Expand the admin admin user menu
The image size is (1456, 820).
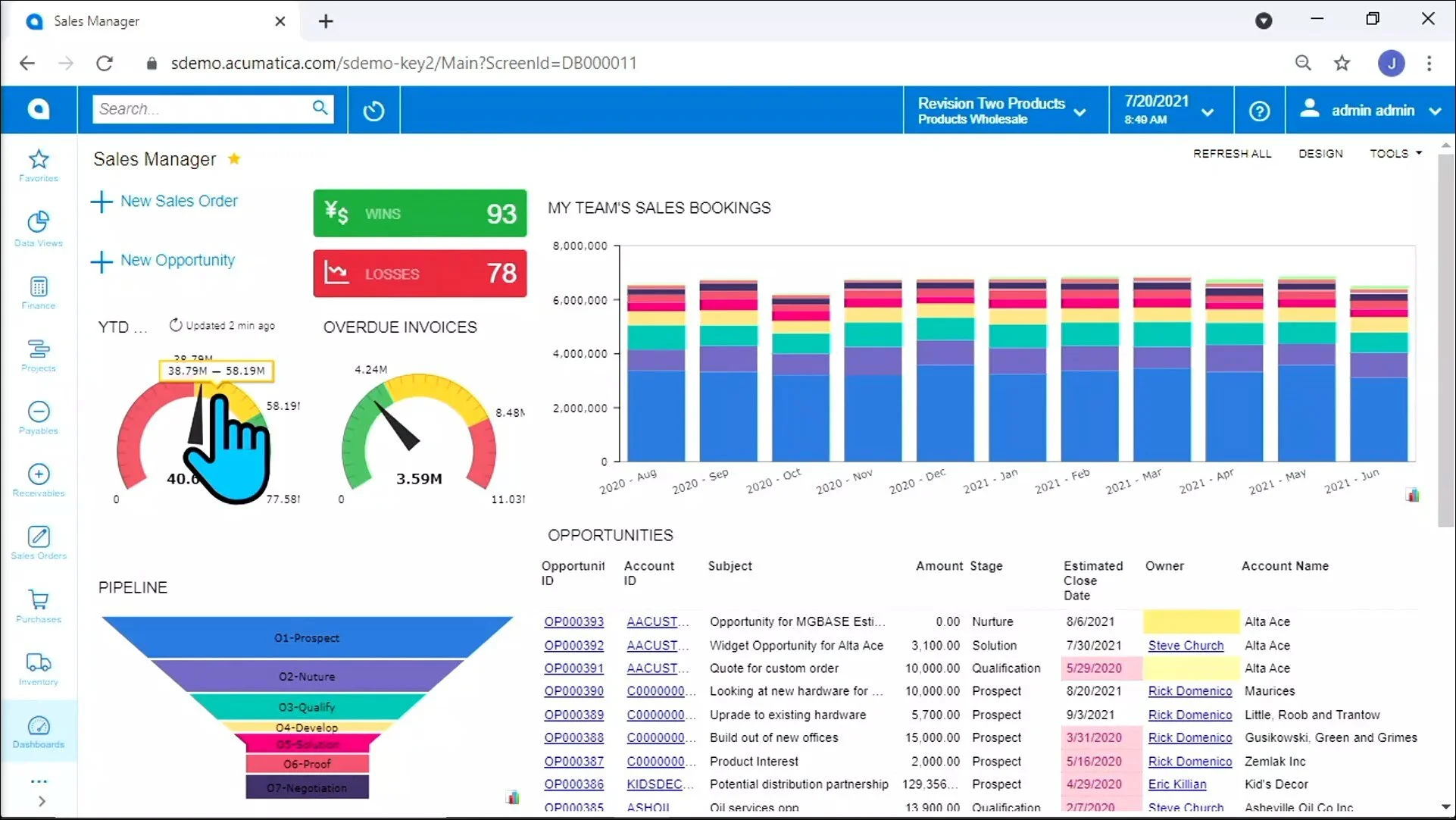[1370, 111]
